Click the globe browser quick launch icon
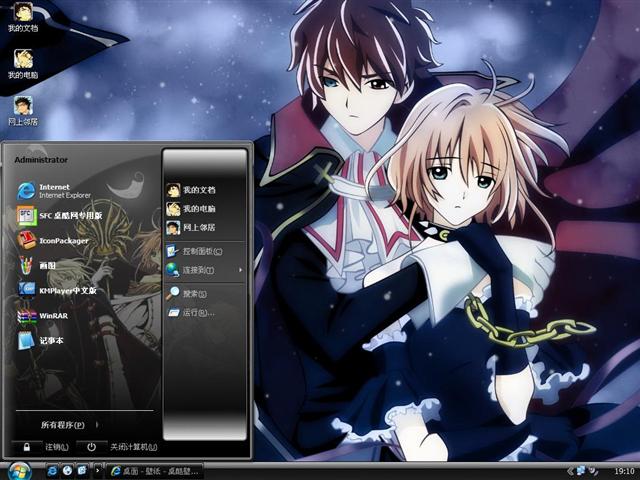 [67, 471]
